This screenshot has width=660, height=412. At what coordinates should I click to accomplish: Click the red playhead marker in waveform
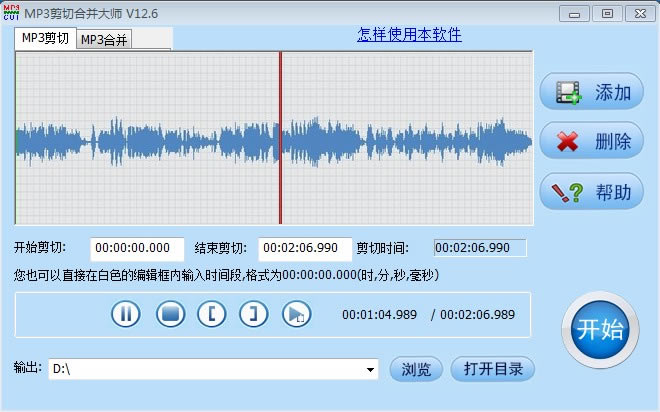[x=280, y=138]
